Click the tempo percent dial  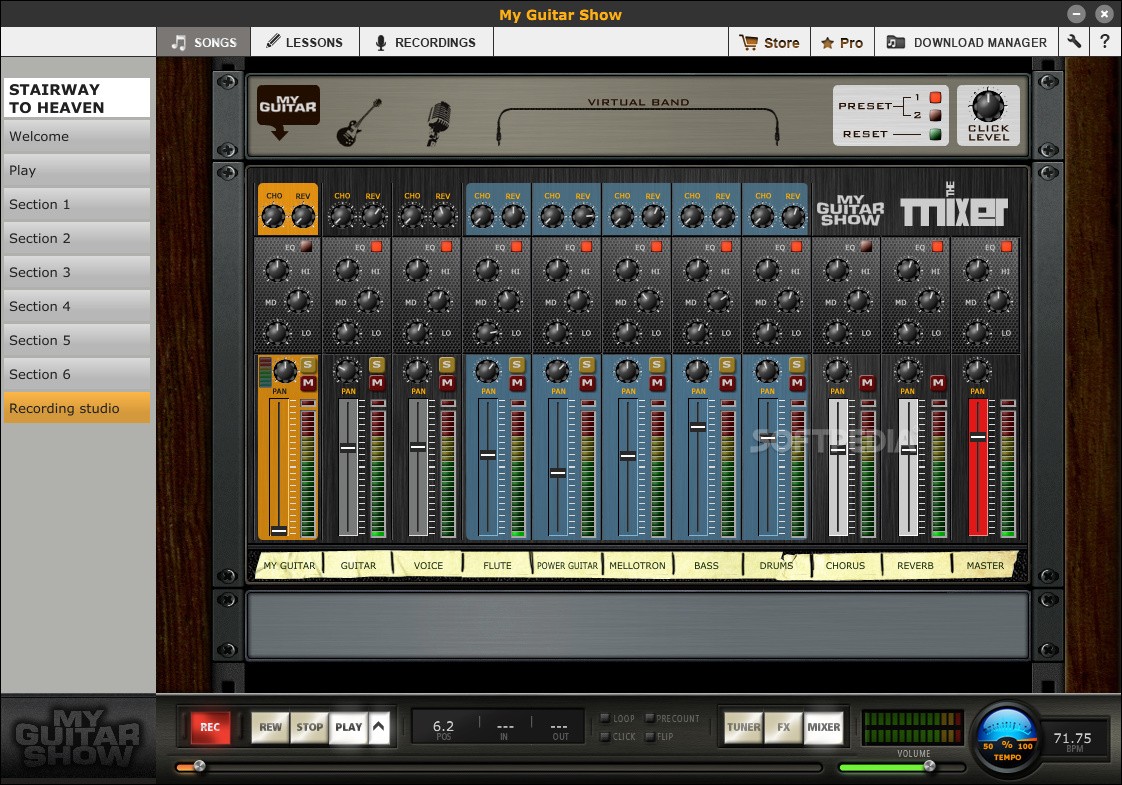pyautogui.click(x=1007, y=736)
